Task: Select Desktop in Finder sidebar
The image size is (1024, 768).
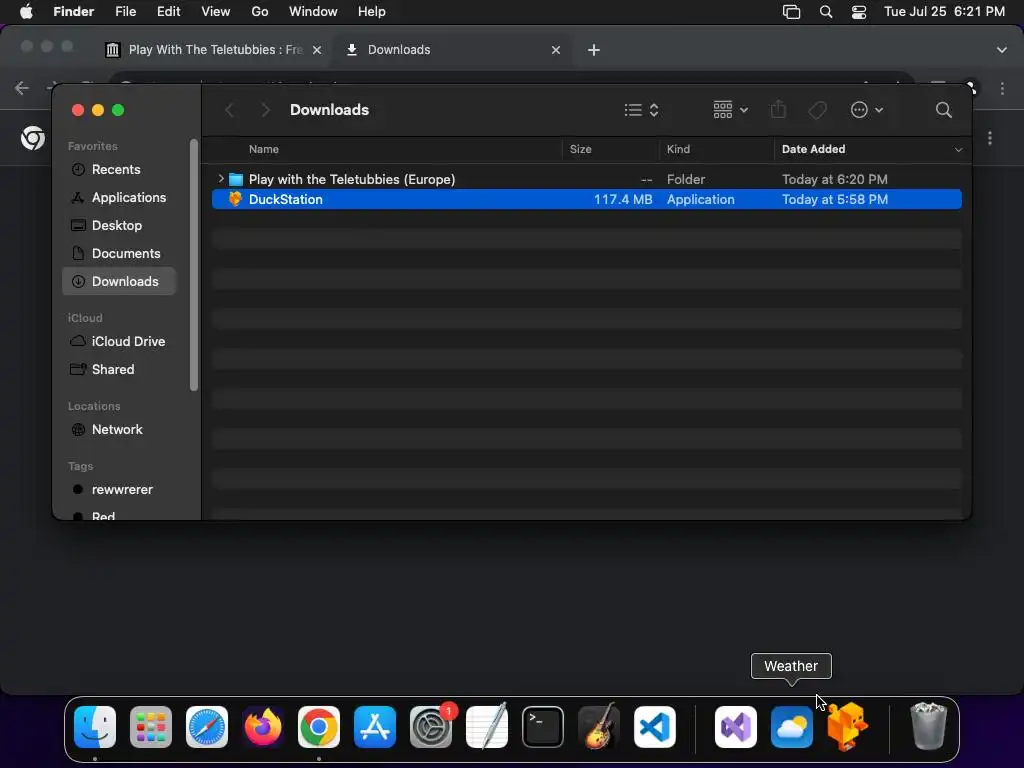Action: pyautogui.click(x=119, y=226)
